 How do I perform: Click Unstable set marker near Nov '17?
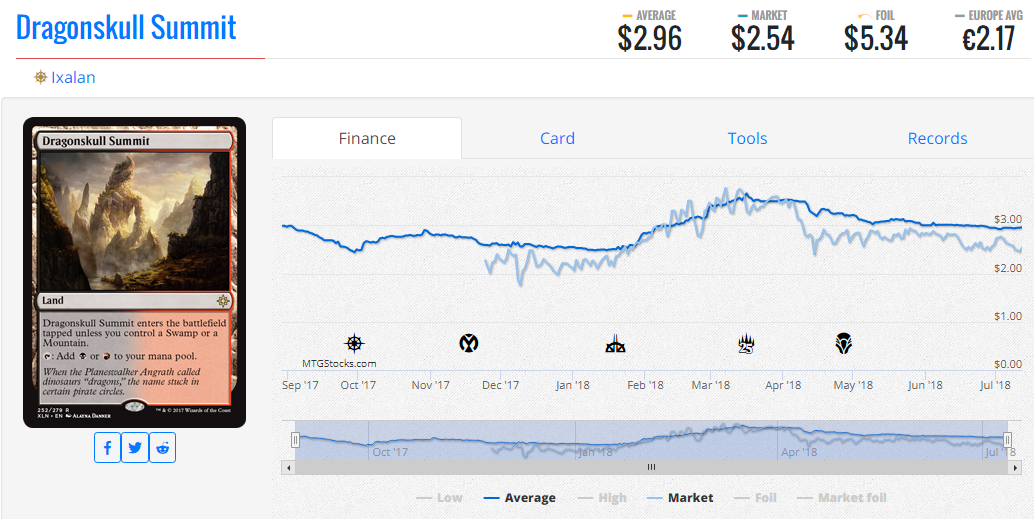click(469, 343)
